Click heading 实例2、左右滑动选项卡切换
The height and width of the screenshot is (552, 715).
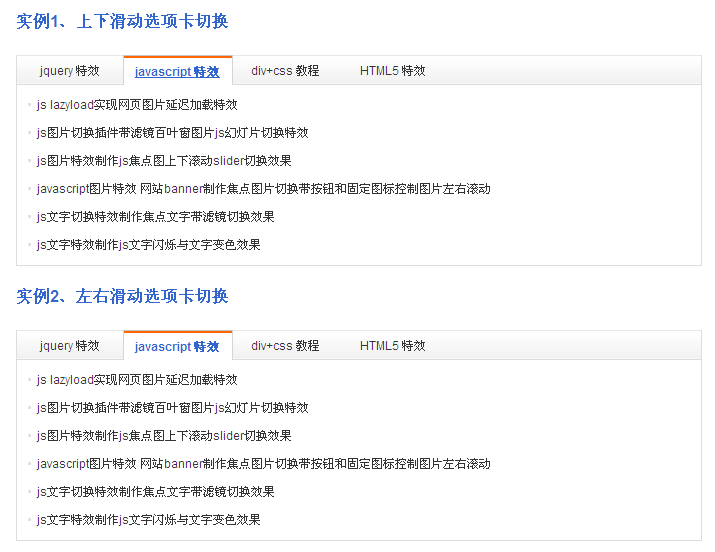(x=122, y=296)
